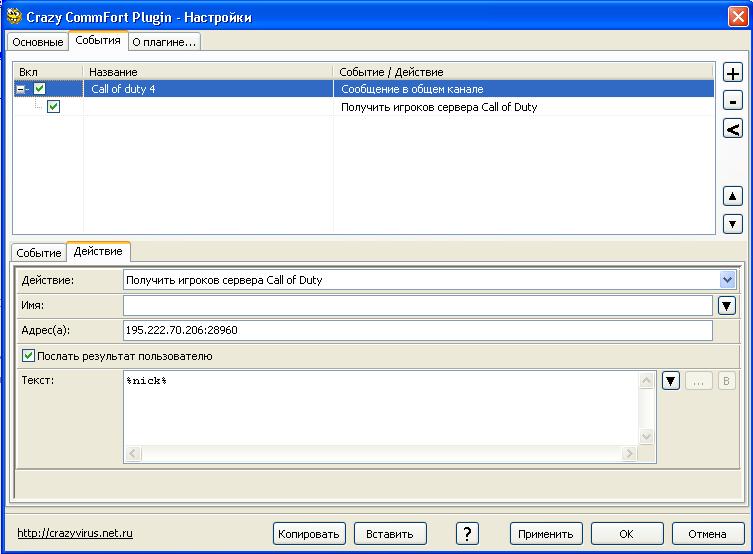The image size is (753, 554).
Task: Disable 'Послать результат пользователю' checkbox
Action: [x=28, y=356]
